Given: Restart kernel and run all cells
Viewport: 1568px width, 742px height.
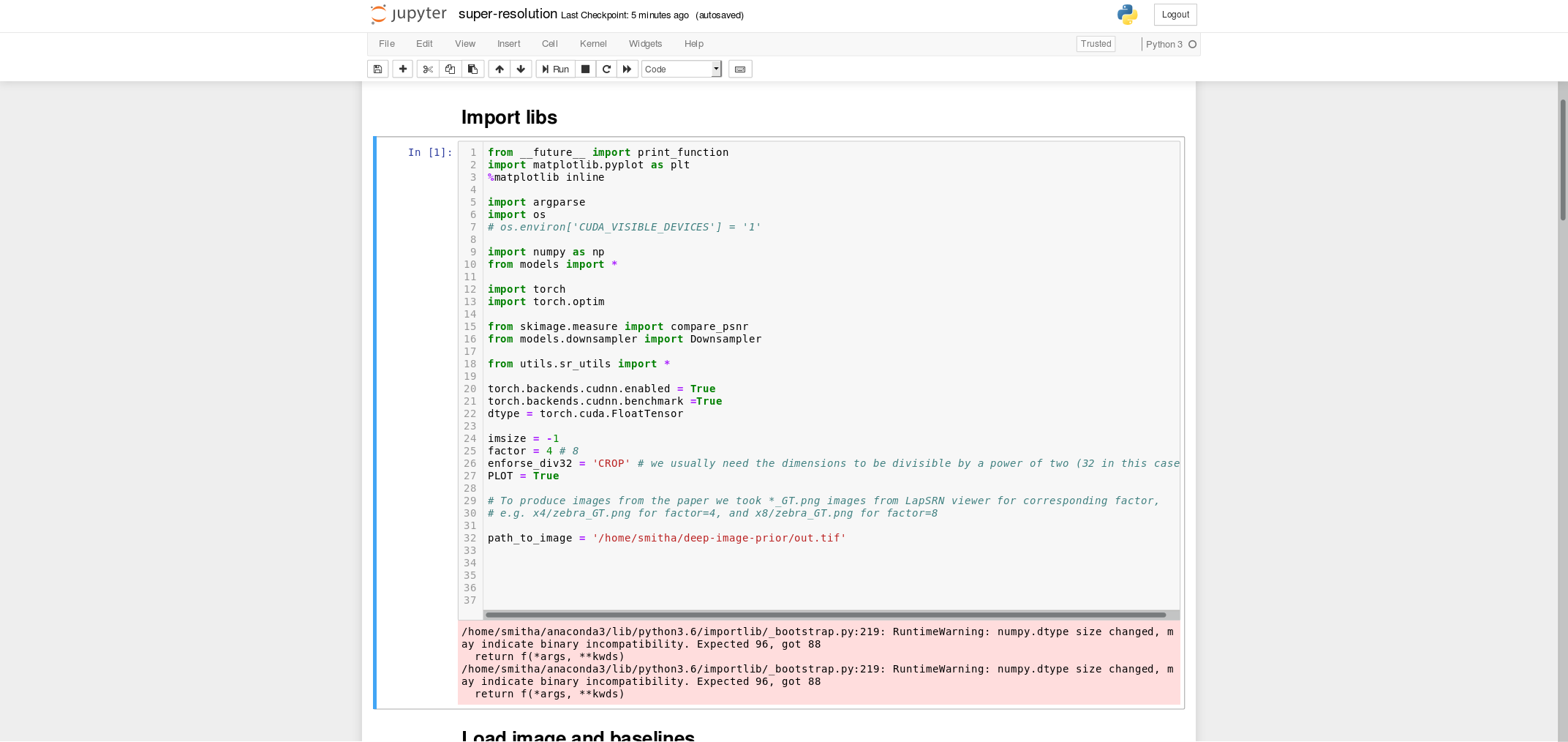Looking at the screenshot, I should pyautogui.click(x=627, y=69).
